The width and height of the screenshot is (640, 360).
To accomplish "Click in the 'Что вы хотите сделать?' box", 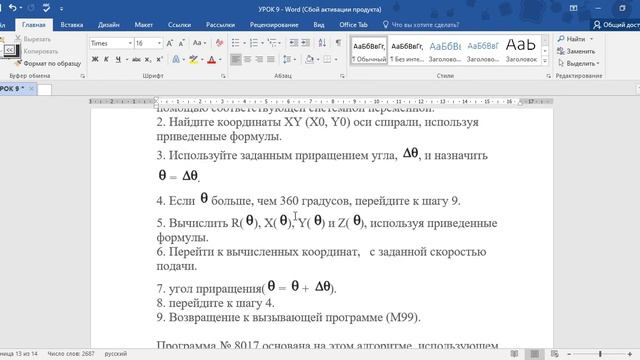I will point(420,25).
